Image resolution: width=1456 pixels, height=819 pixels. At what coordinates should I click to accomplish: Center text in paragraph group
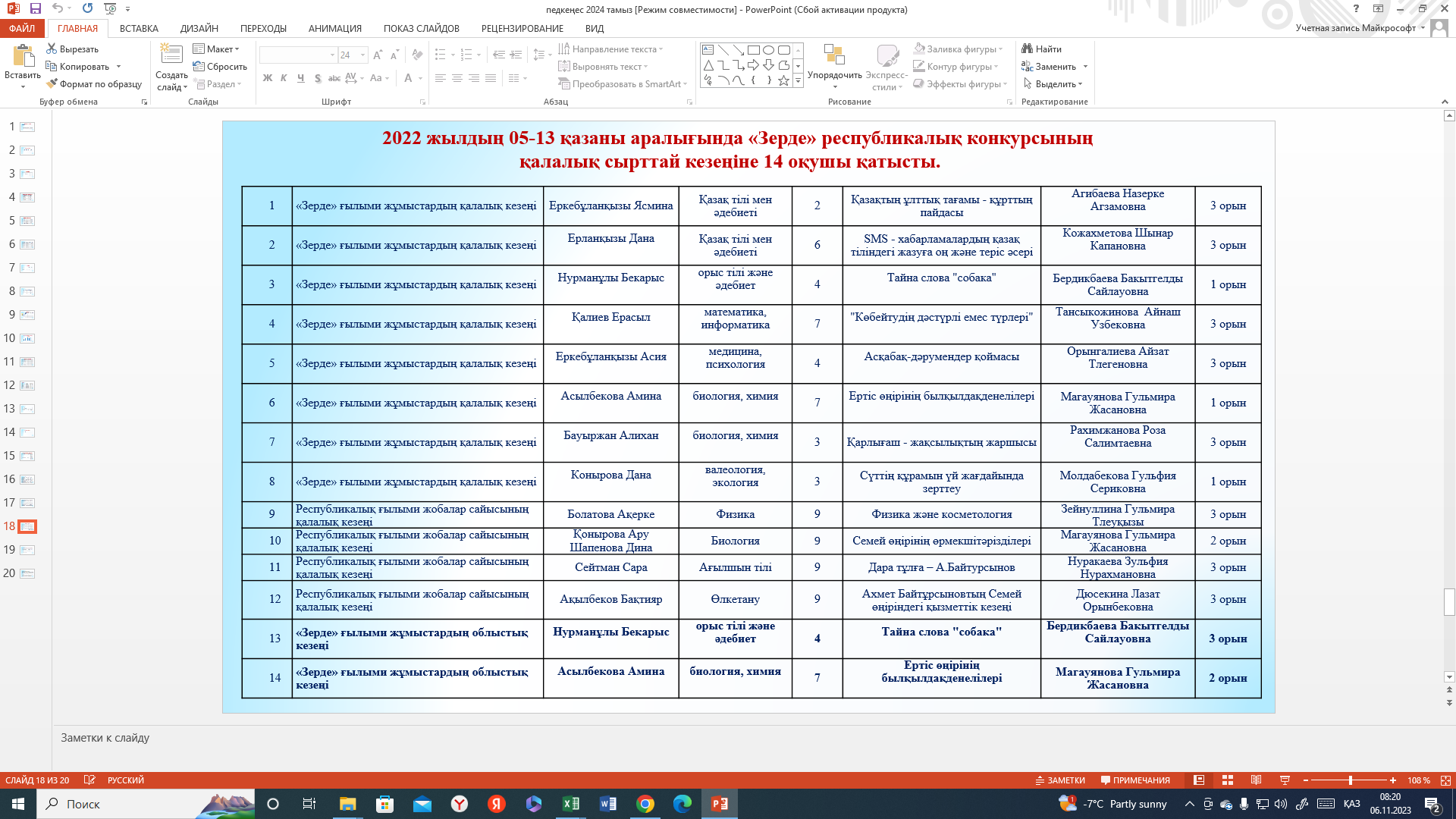(x=457, y=78)
